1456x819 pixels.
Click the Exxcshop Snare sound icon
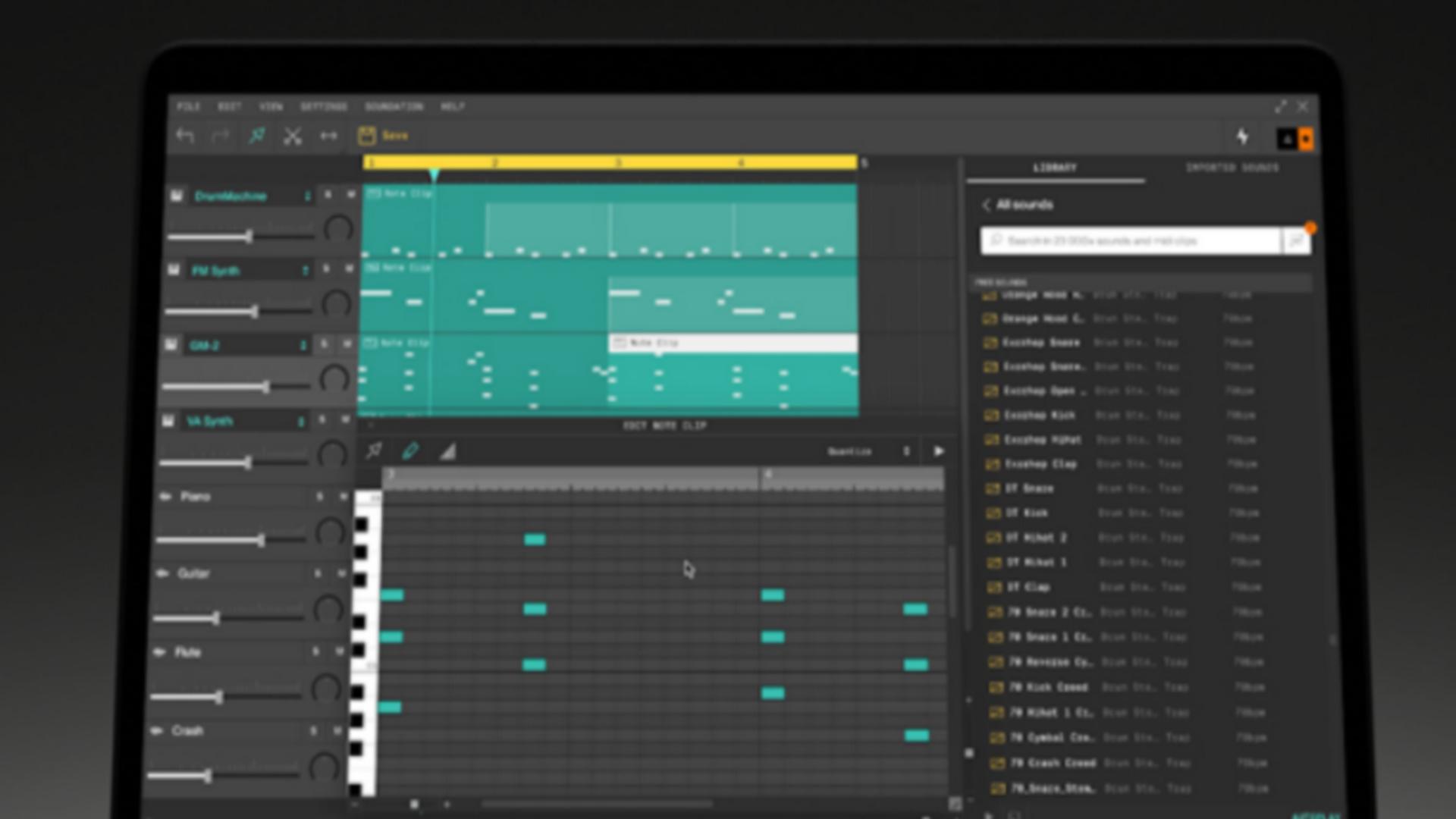[990, 343]
